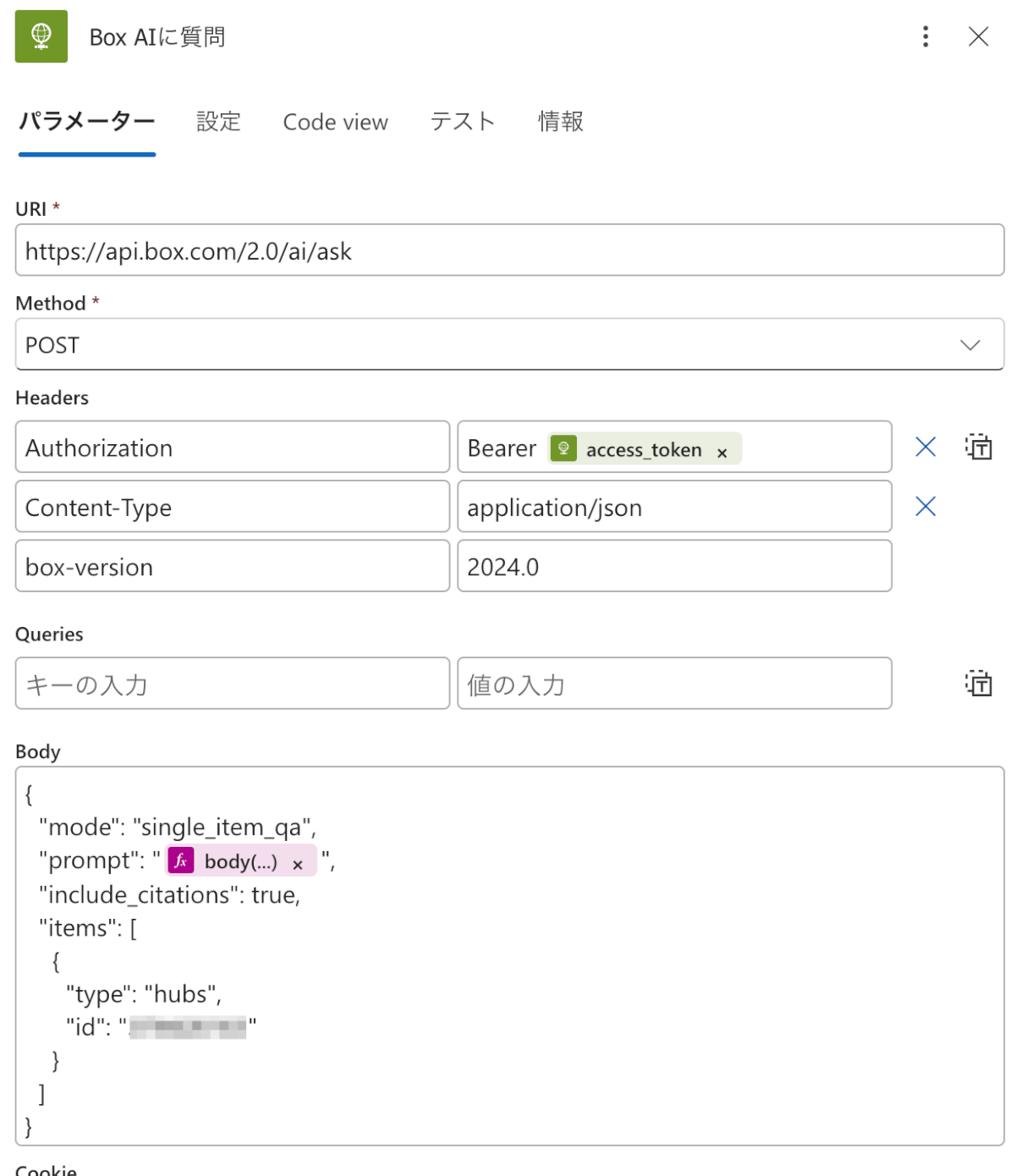Switch Queries to text mode icon
The height and width of the screenshot is (1176, 1015).
point(979,683)
